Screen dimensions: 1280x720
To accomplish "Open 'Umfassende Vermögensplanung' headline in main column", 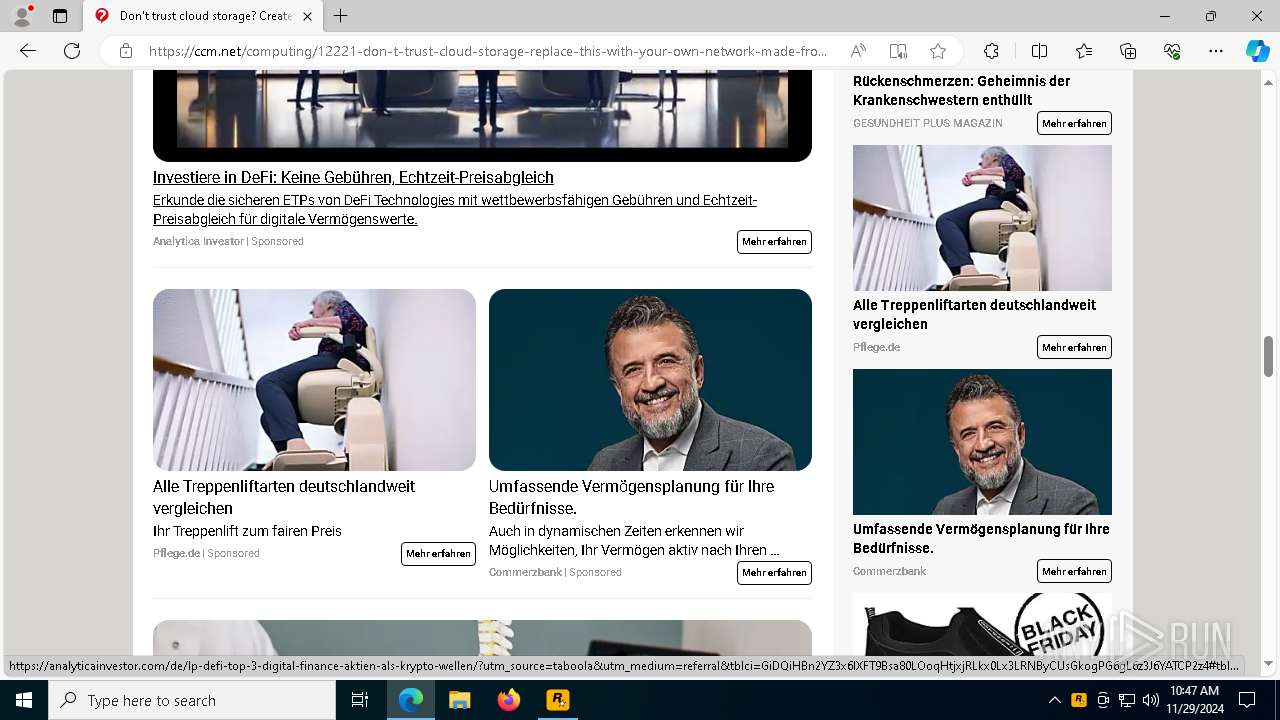I will (631, 497).
